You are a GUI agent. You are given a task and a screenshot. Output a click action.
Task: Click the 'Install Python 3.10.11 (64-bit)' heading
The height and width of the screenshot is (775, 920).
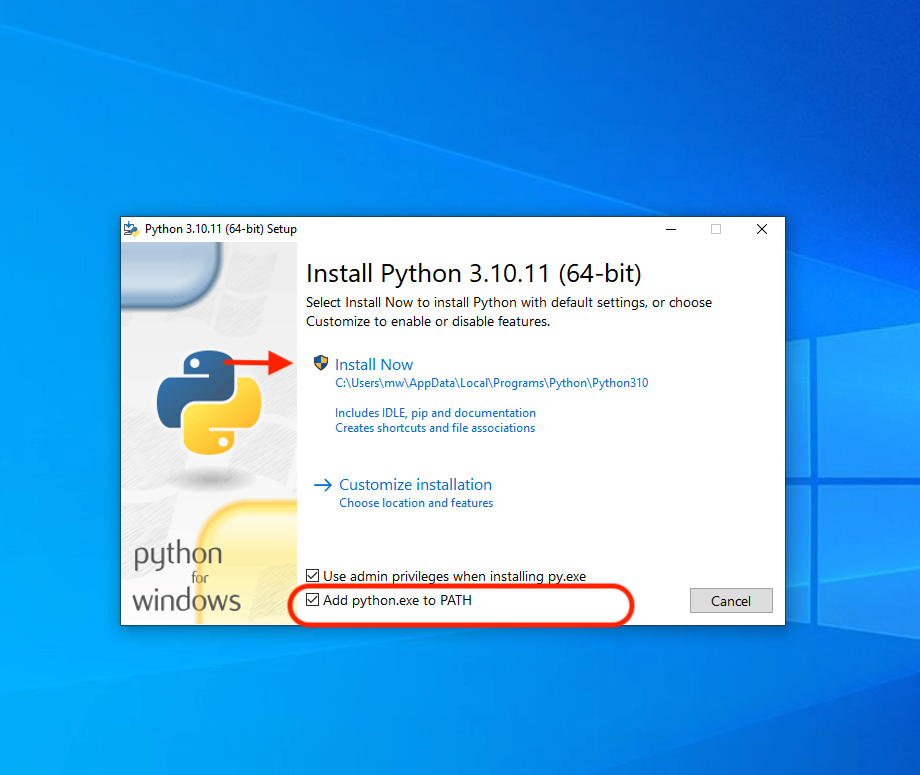coord(473,274)
